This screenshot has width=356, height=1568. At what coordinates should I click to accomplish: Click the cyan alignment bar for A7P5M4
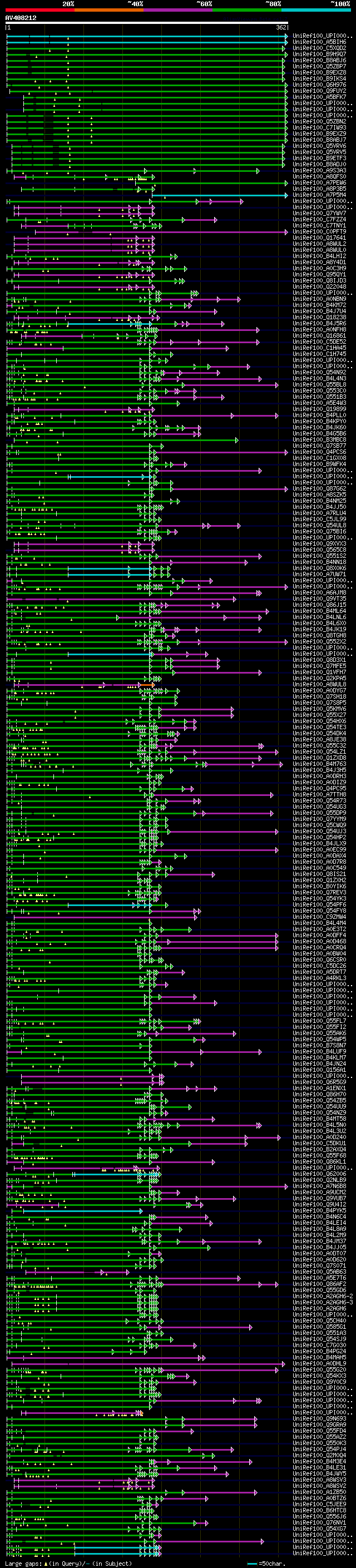click(219, 195)
